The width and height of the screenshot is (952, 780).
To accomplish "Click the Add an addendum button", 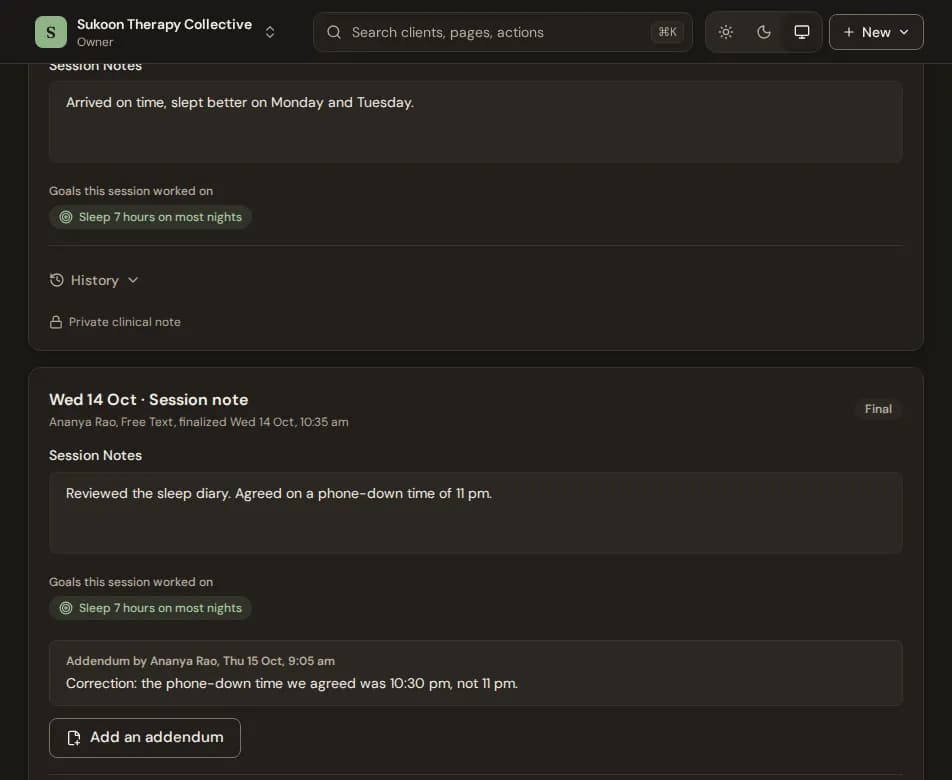I will coord(144,738).
